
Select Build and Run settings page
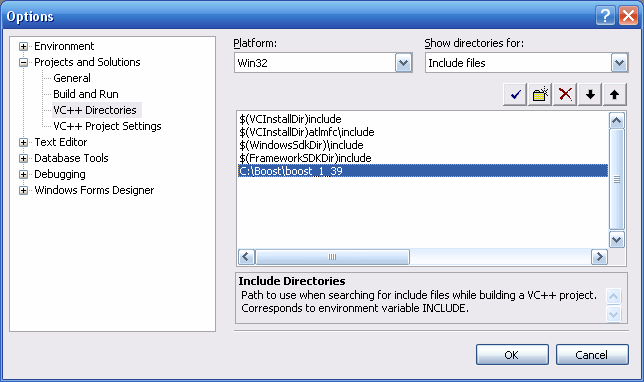coord(86,94)
